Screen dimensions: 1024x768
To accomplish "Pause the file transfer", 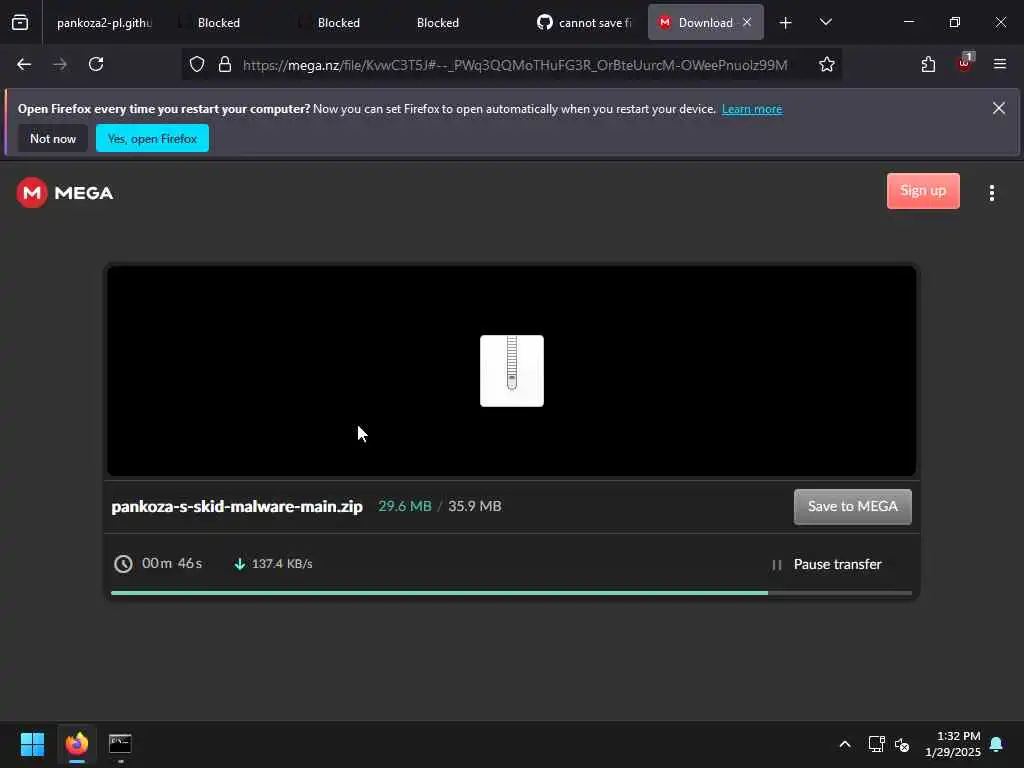I will [x=827, y=564].
